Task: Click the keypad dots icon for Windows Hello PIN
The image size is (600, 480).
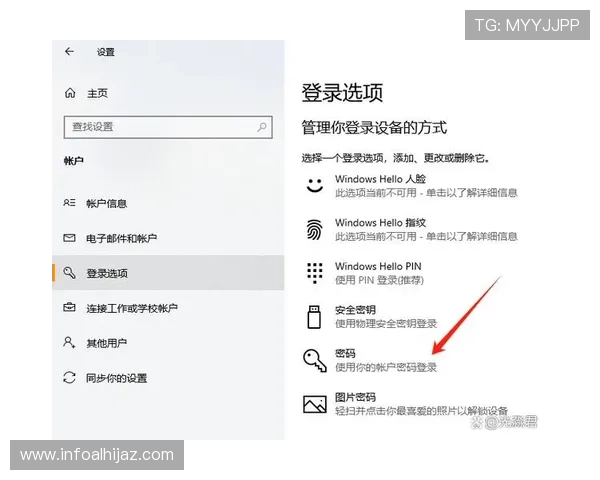Action: click(x=315, y=273)
